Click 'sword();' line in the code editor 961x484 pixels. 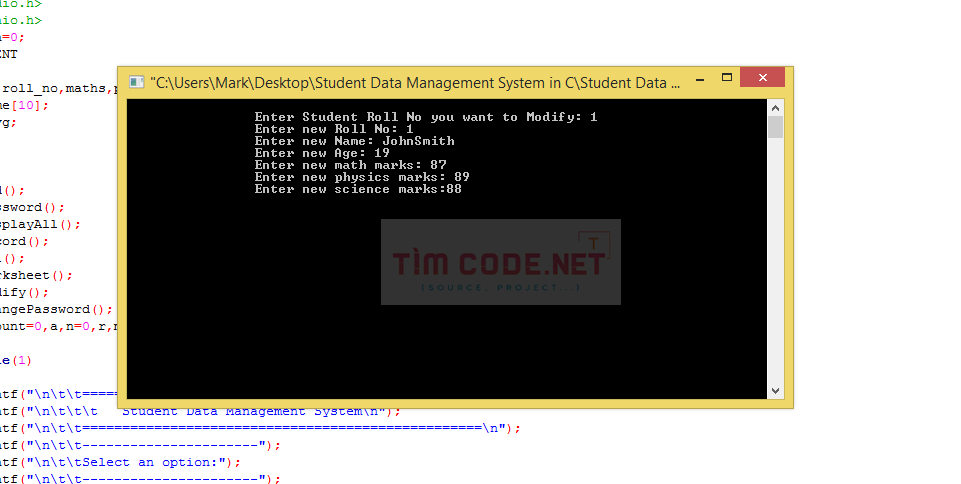32,207
